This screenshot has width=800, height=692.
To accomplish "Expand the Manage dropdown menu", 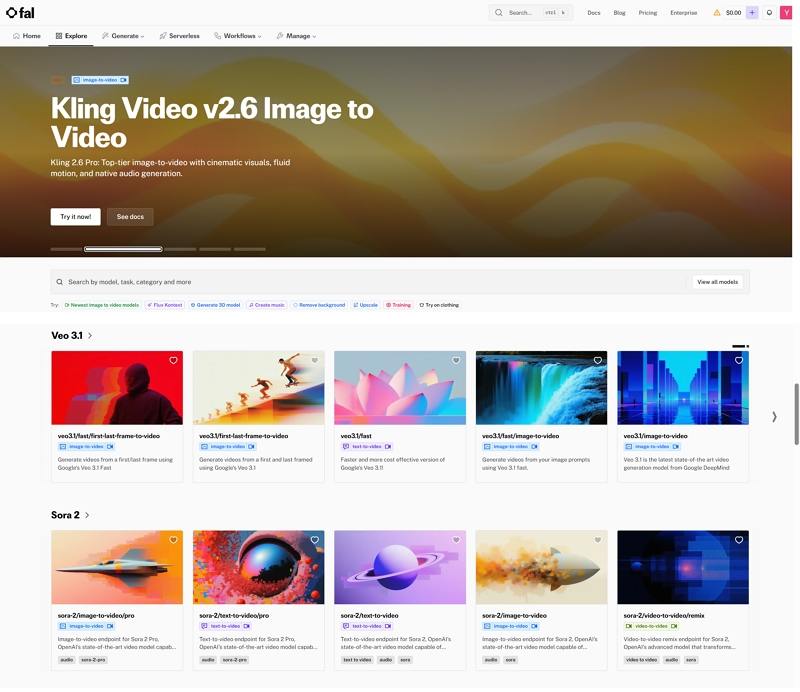I will [x=296, y=36].
